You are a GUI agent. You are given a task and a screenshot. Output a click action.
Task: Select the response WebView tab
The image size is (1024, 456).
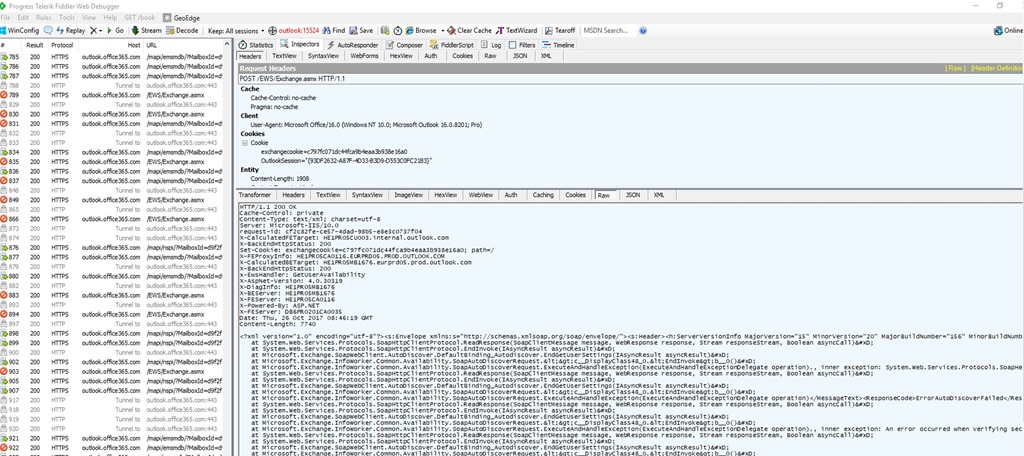pyautogui.click(x=480, y=195)
